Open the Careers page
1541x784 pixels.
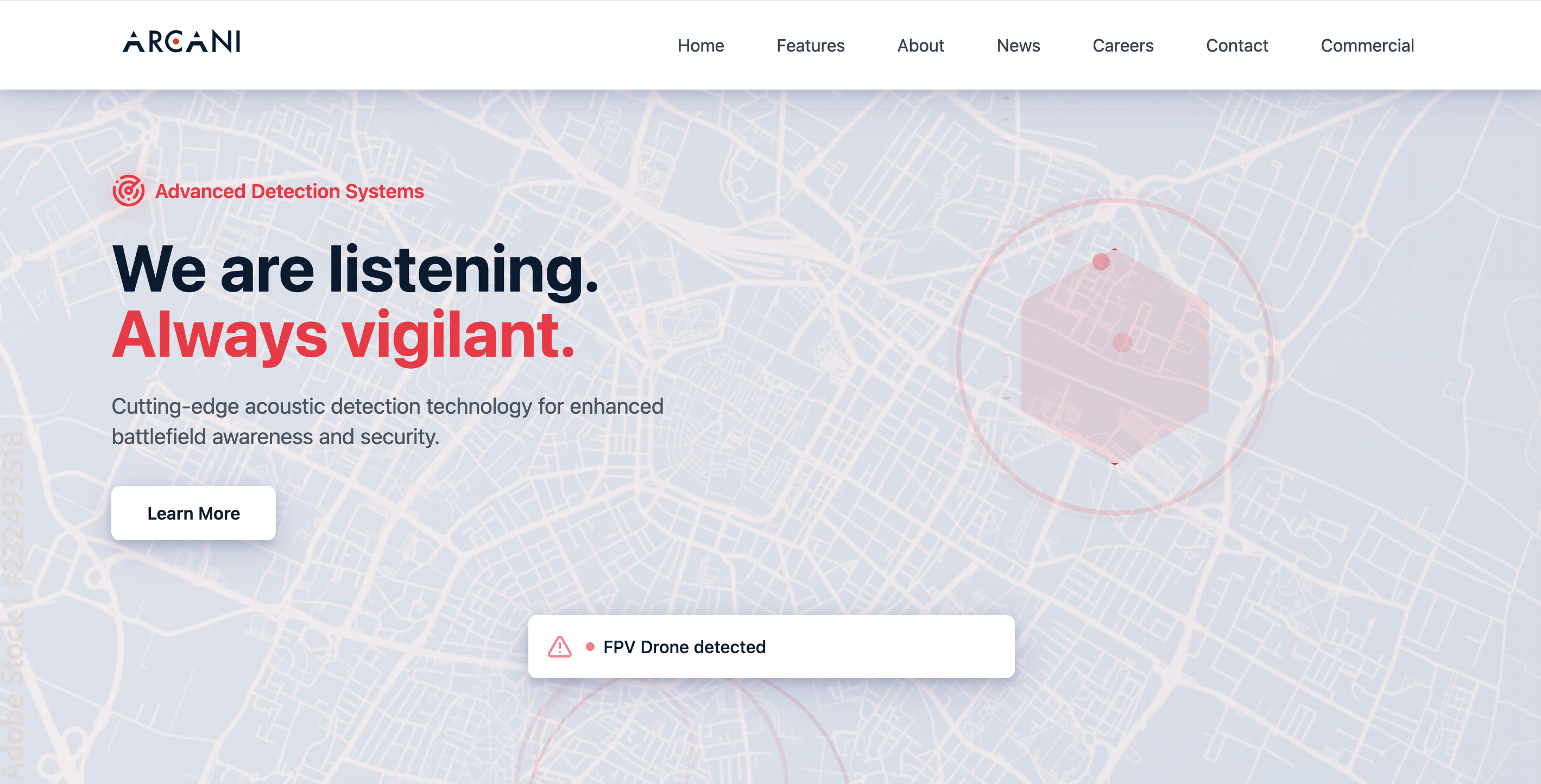click(x=1122, y=46)
